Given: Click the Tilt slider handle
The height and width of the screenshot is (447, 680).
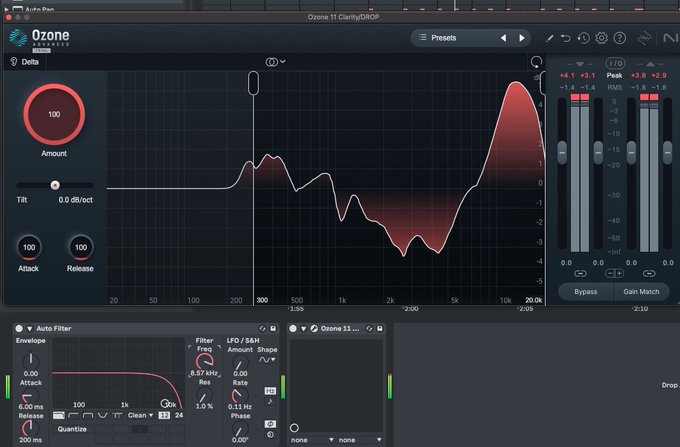Looking at the screenshot, I should 55,185.
